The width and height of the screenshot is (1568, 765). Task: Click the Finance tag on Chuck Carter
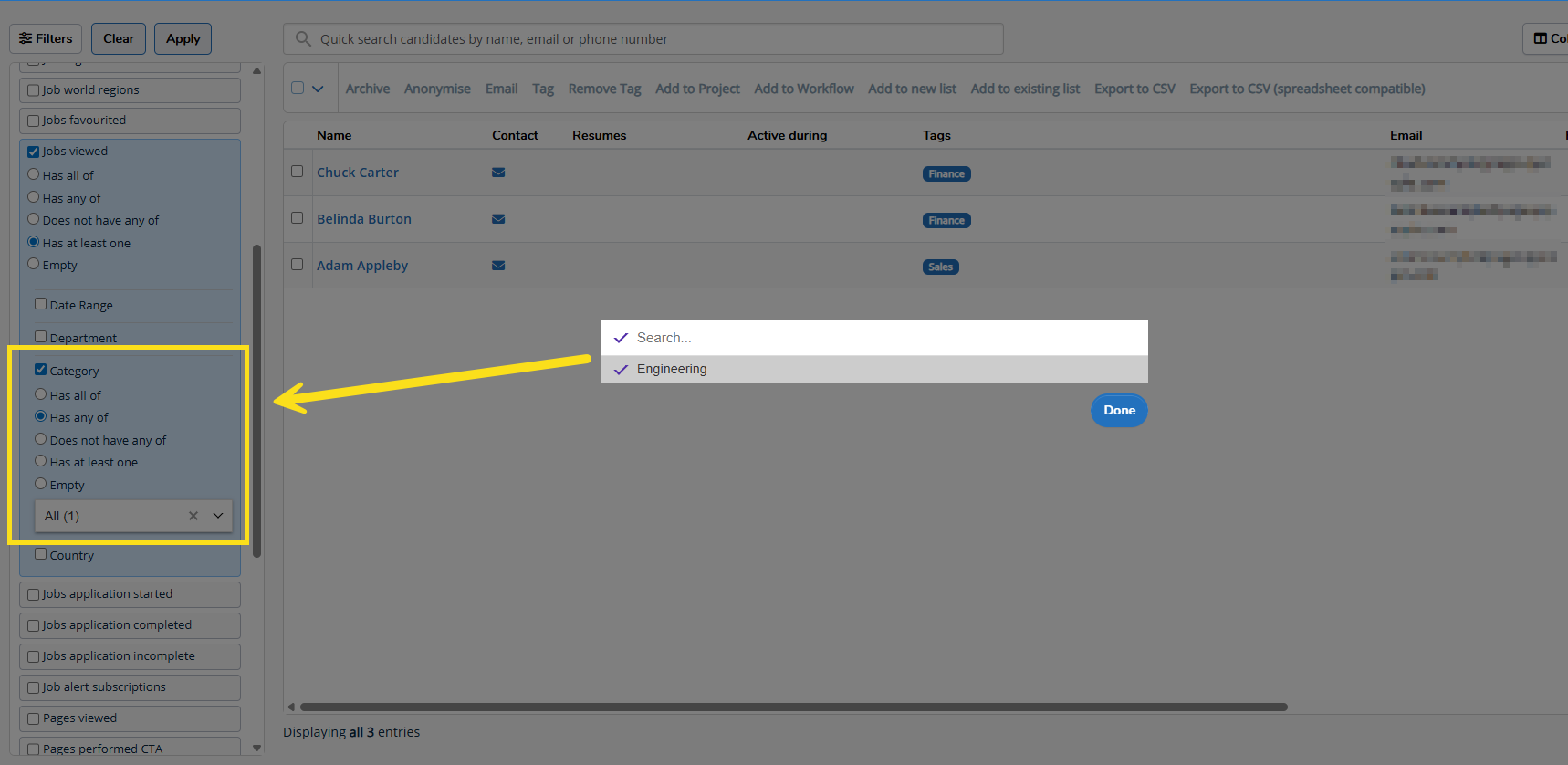[x=946, y=174]
